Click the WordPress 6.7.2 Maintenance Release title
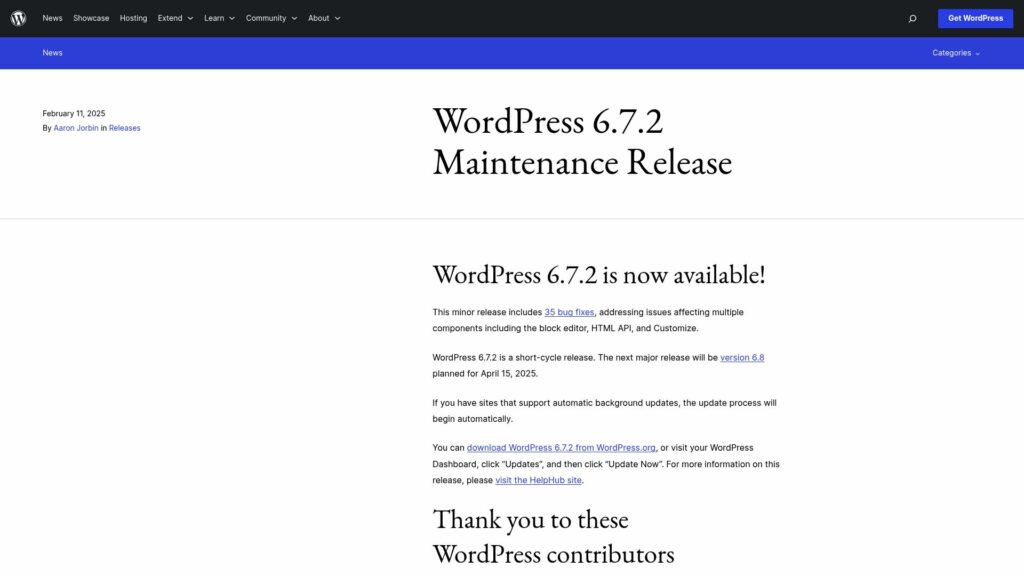Image resolution: width=1024 pixels, height=576 pixels. pos(582,141)
